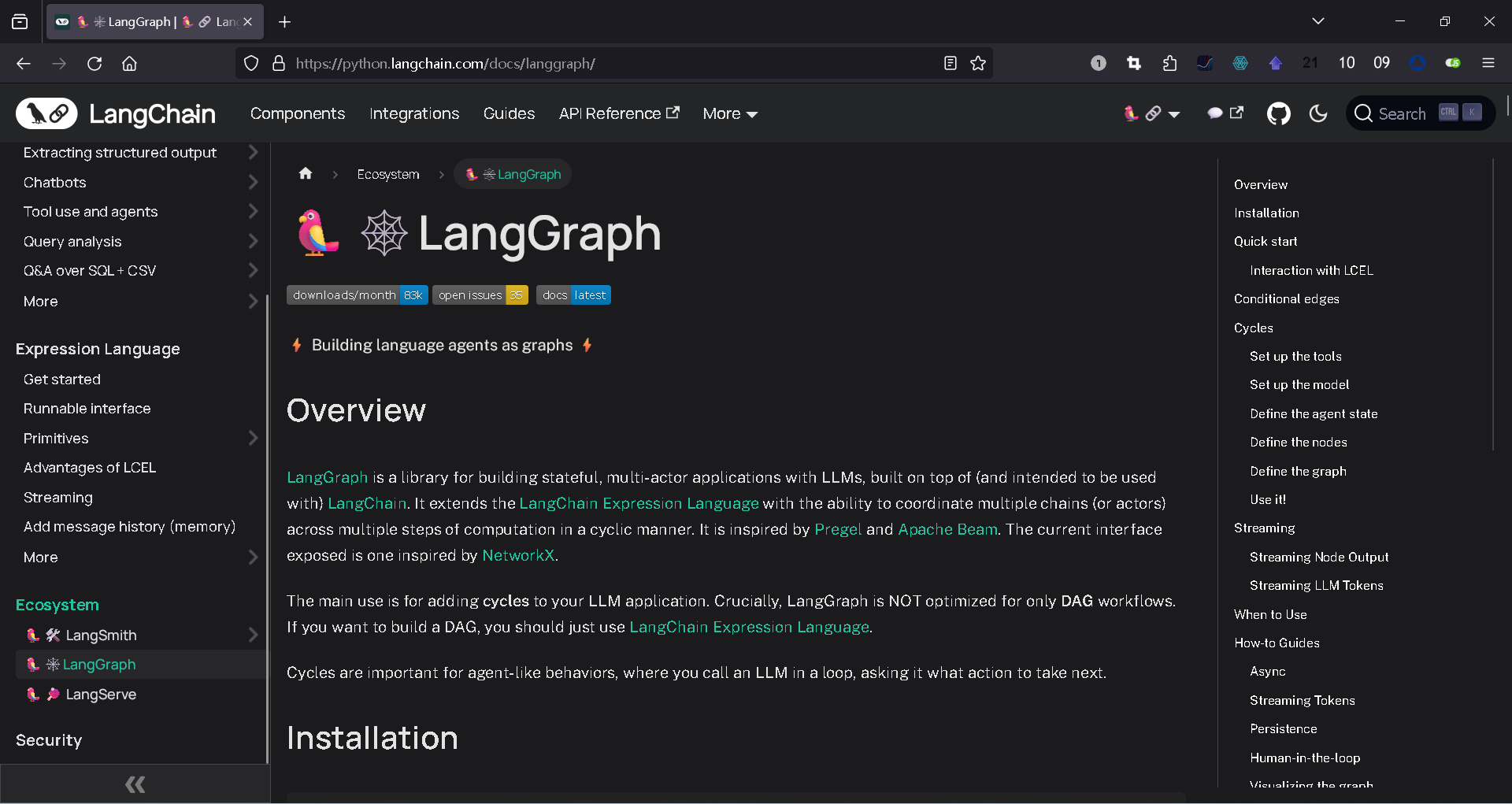Expand LangSmith ecosystem section
Screen dimensions: 1512x804
point(253,635)
